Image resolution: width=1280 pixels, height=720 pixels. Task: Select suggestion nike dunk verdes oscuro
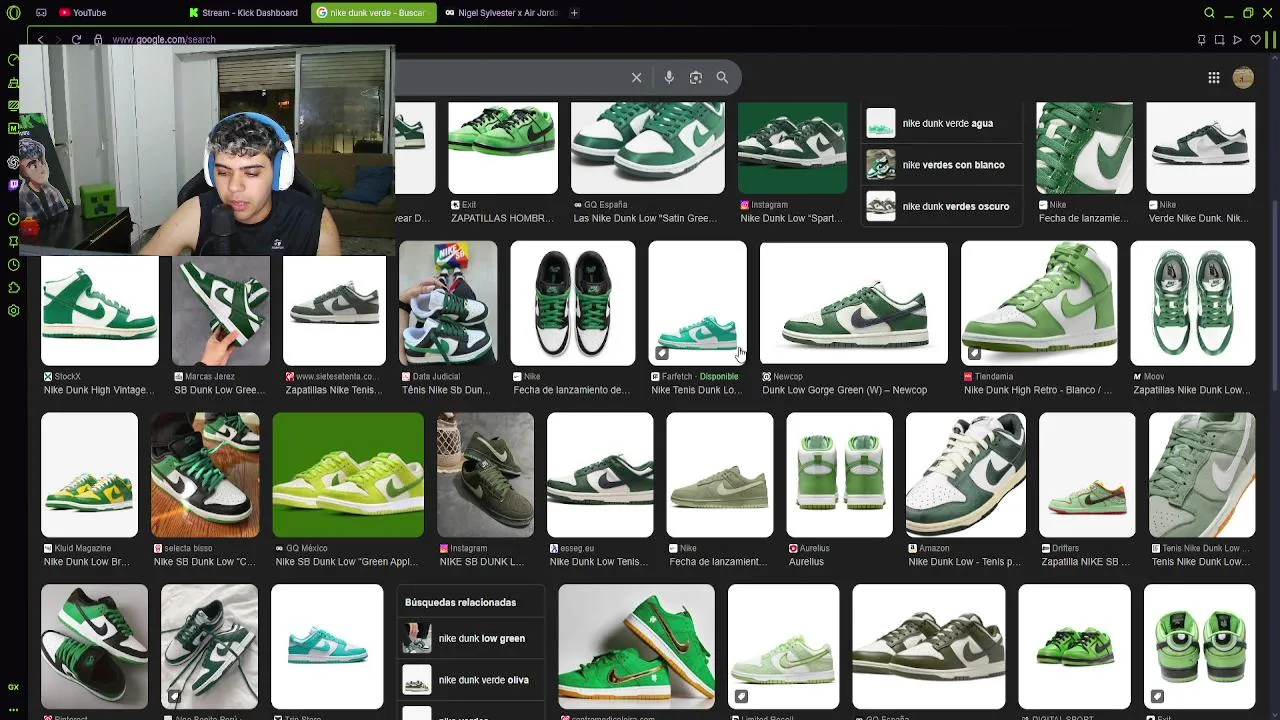click(x=942, y=206)
